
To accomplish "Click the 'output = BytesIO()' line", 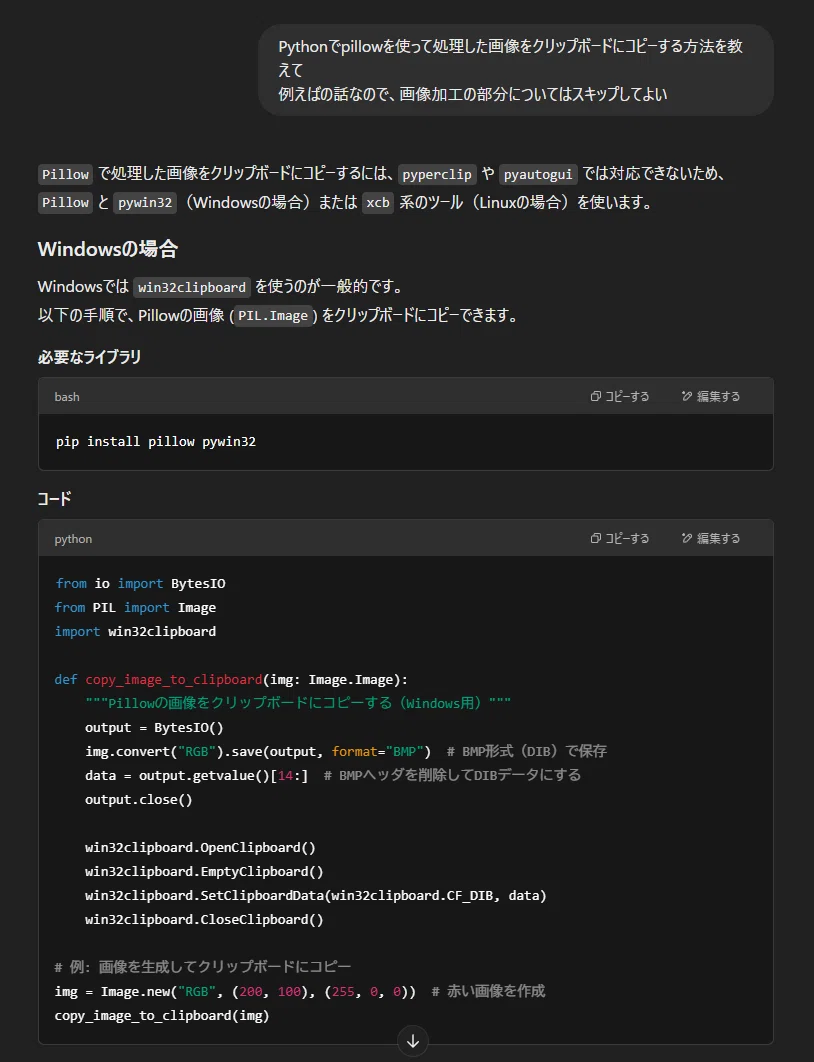I will pos(154,727).
